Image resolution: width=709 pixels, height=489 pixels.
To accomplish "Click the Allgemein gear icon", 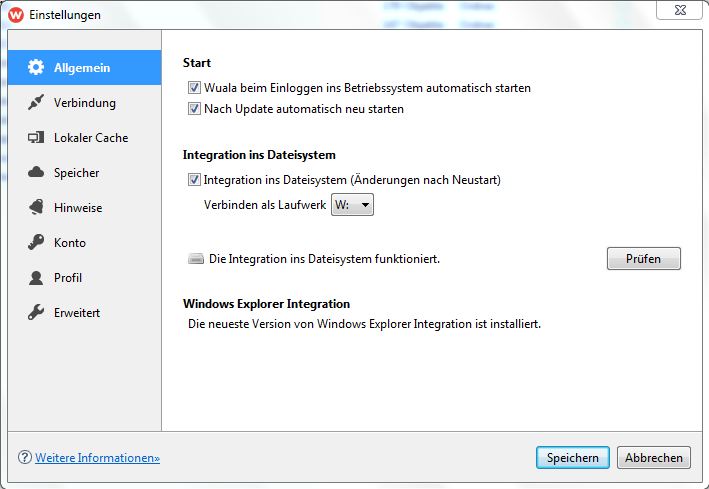I will 36,67.
